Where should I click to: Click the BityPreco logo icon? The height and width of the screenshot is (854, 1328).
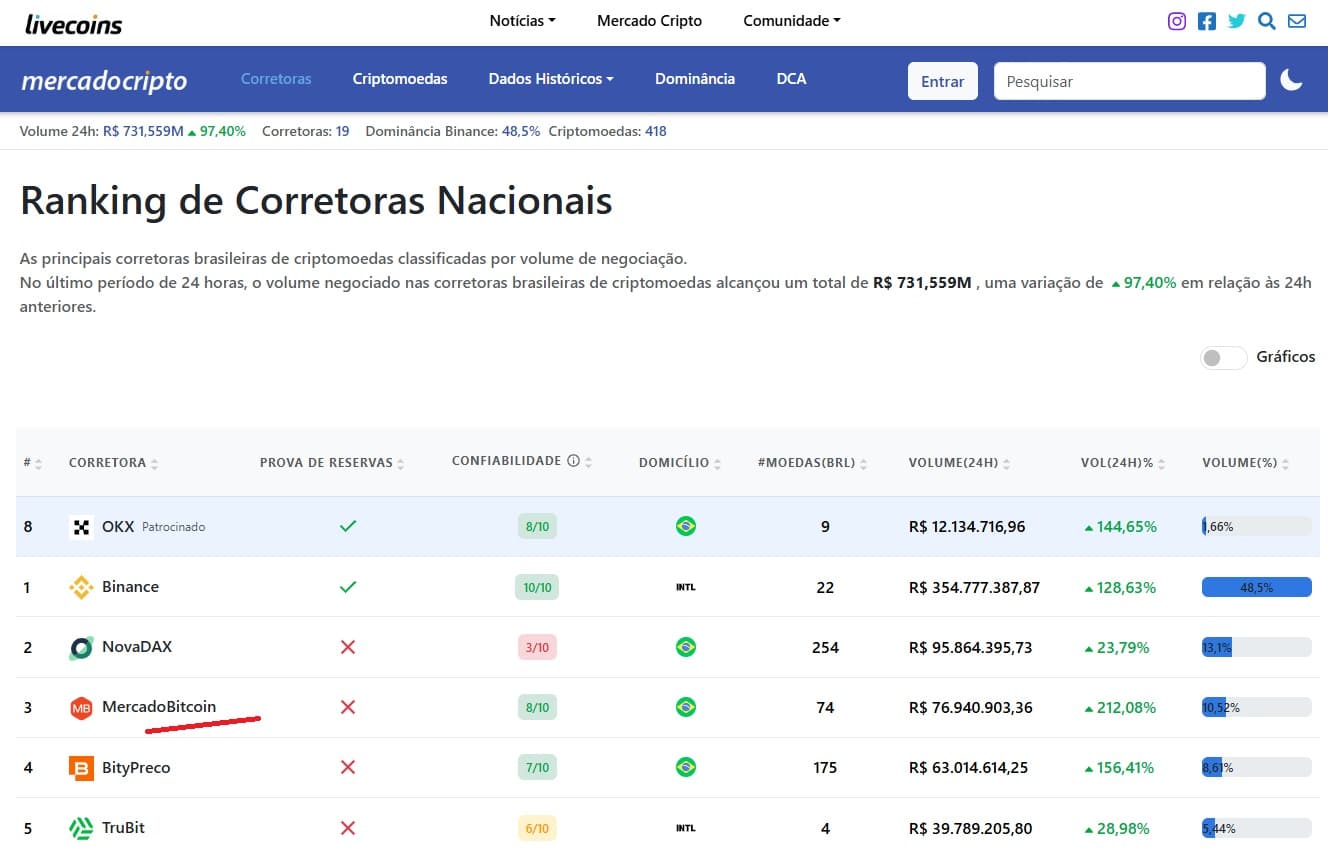pyautogui.click(x=81, y=768)
